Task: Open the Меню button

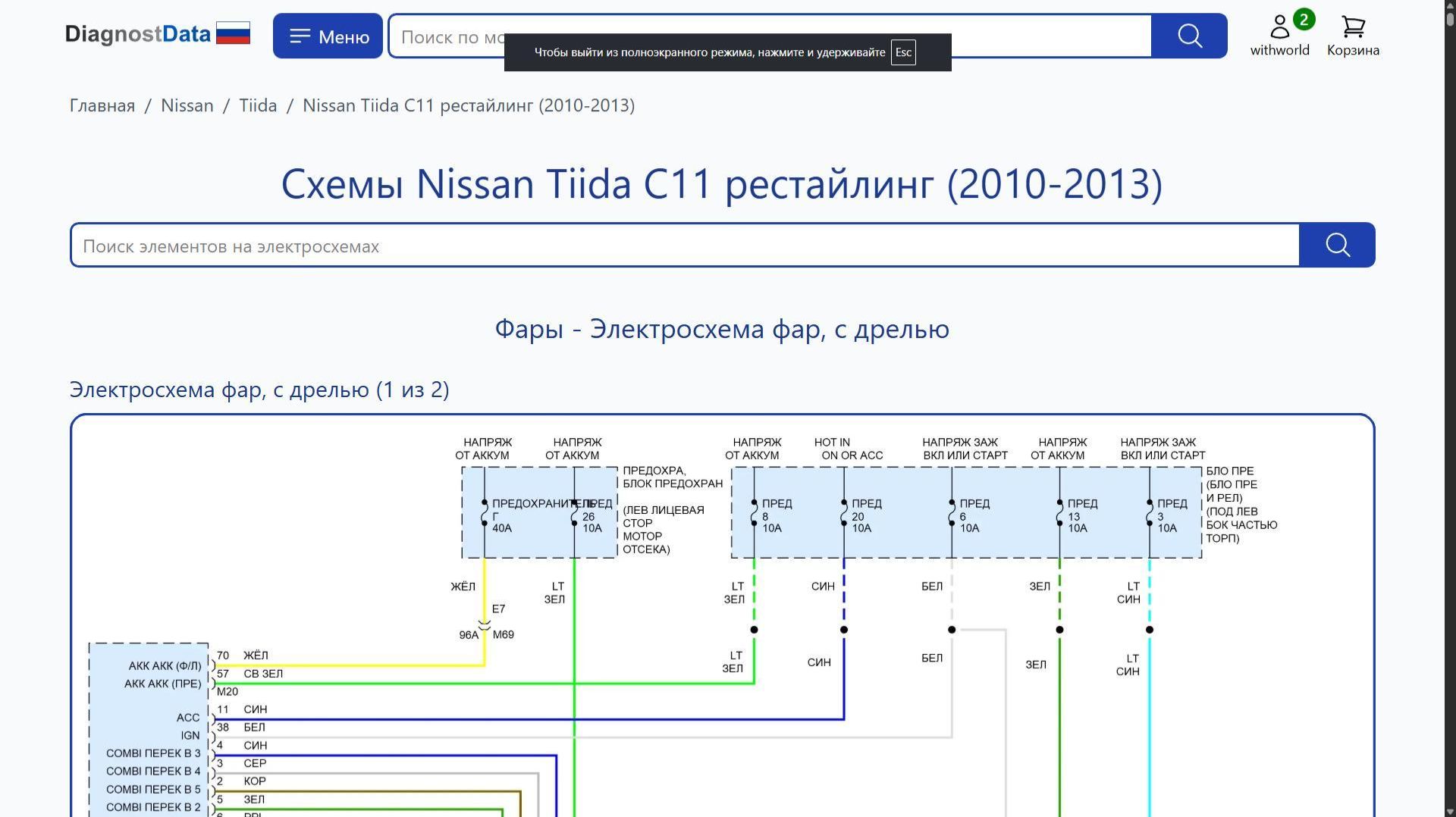Action: click(328, 36)
